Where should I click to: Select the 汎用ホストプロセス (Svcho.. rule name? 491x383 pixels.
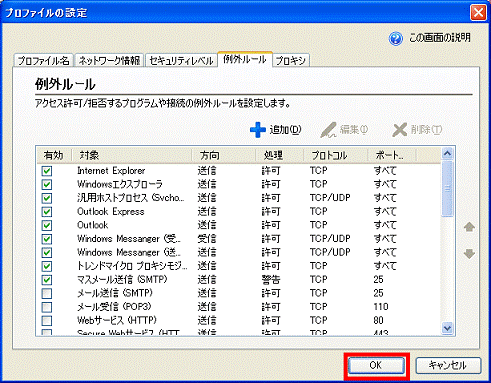[x=131, y=198]
